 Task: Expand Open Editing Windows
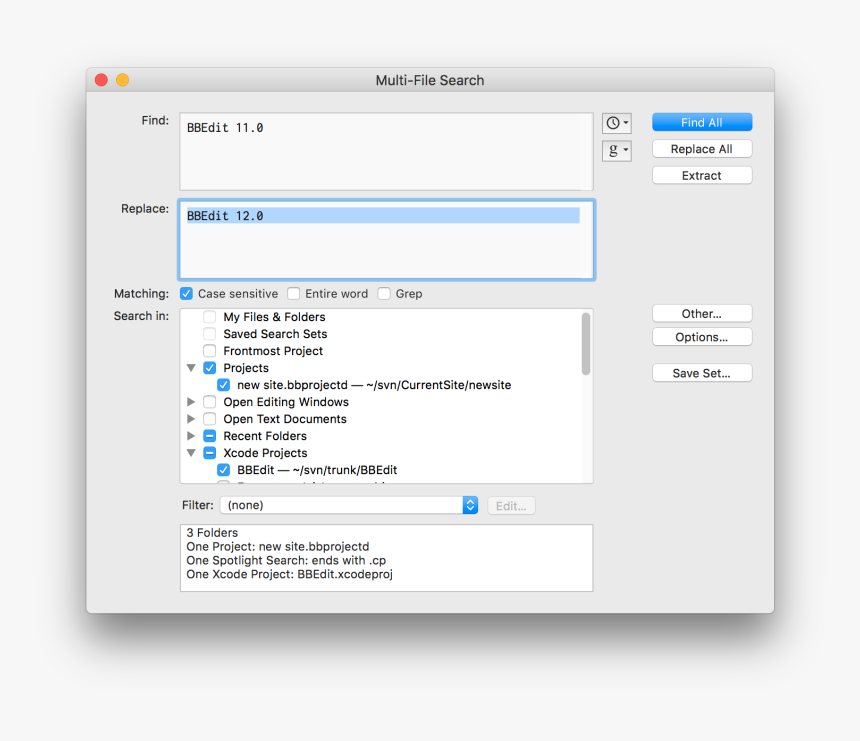pos(191,401)
